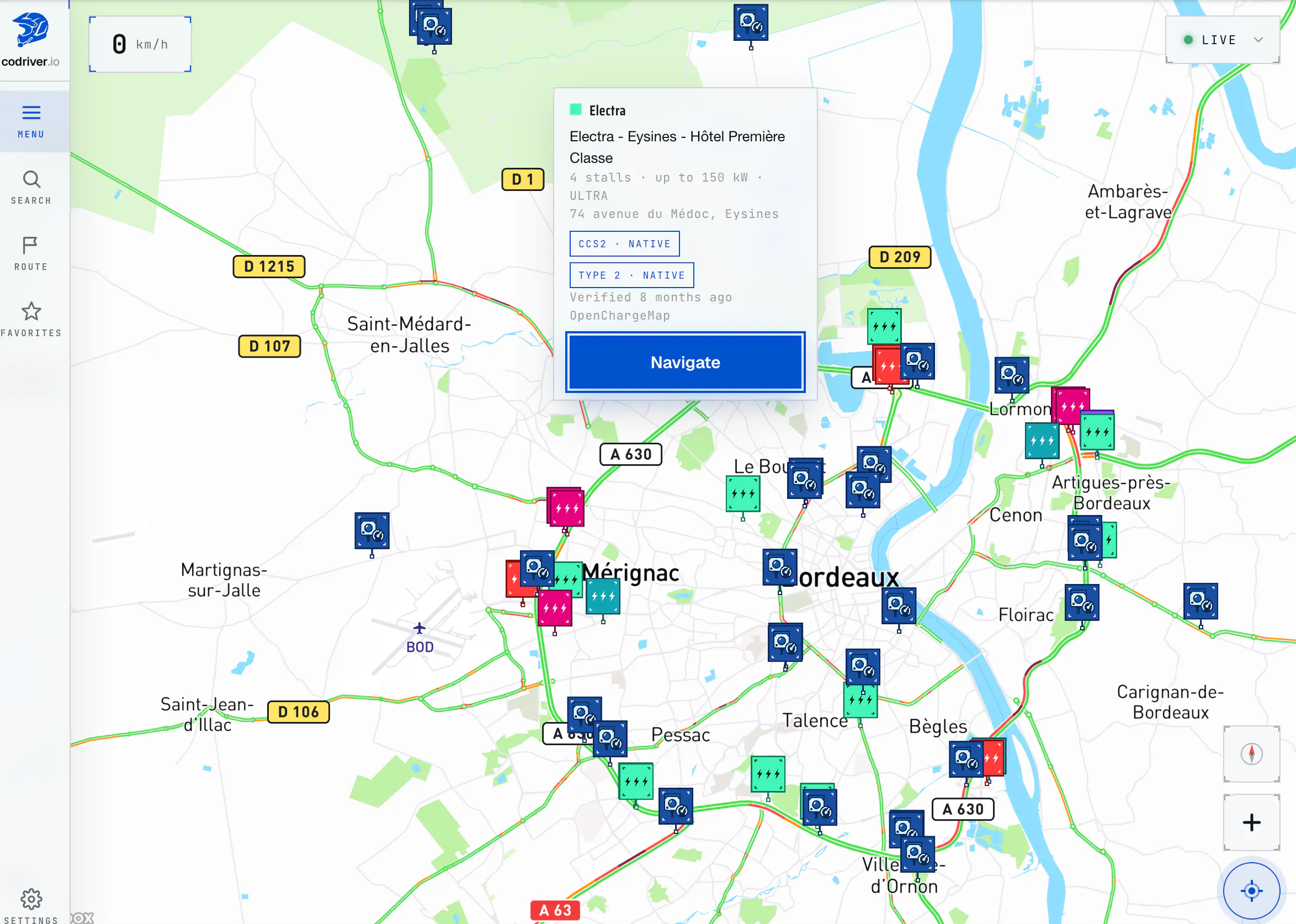Click the D 106 road shield

coord(298,712)
